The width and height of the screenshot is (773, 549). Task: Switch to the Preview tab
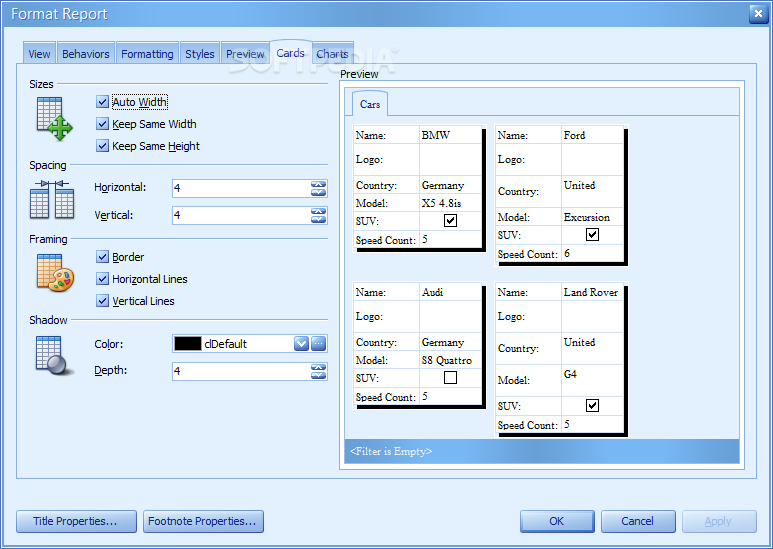coord(245,54)
